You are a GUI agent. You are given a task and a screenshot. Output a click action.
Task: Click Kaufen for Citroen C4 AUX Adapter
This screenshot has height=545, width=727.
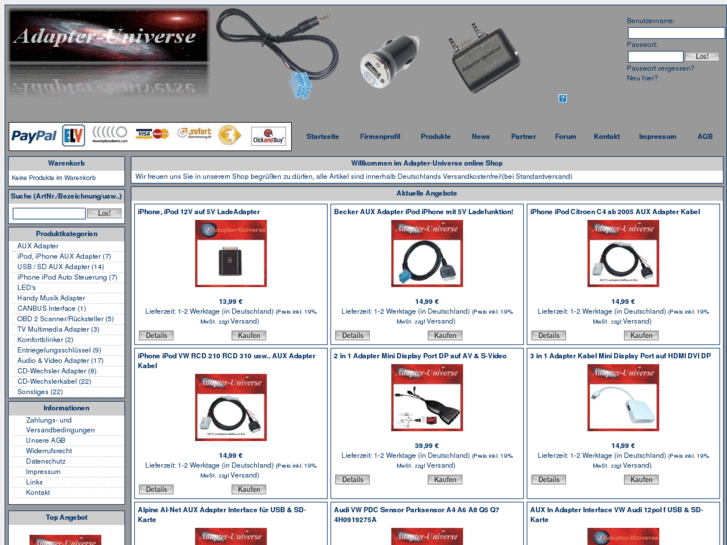[x=641, y=335]
